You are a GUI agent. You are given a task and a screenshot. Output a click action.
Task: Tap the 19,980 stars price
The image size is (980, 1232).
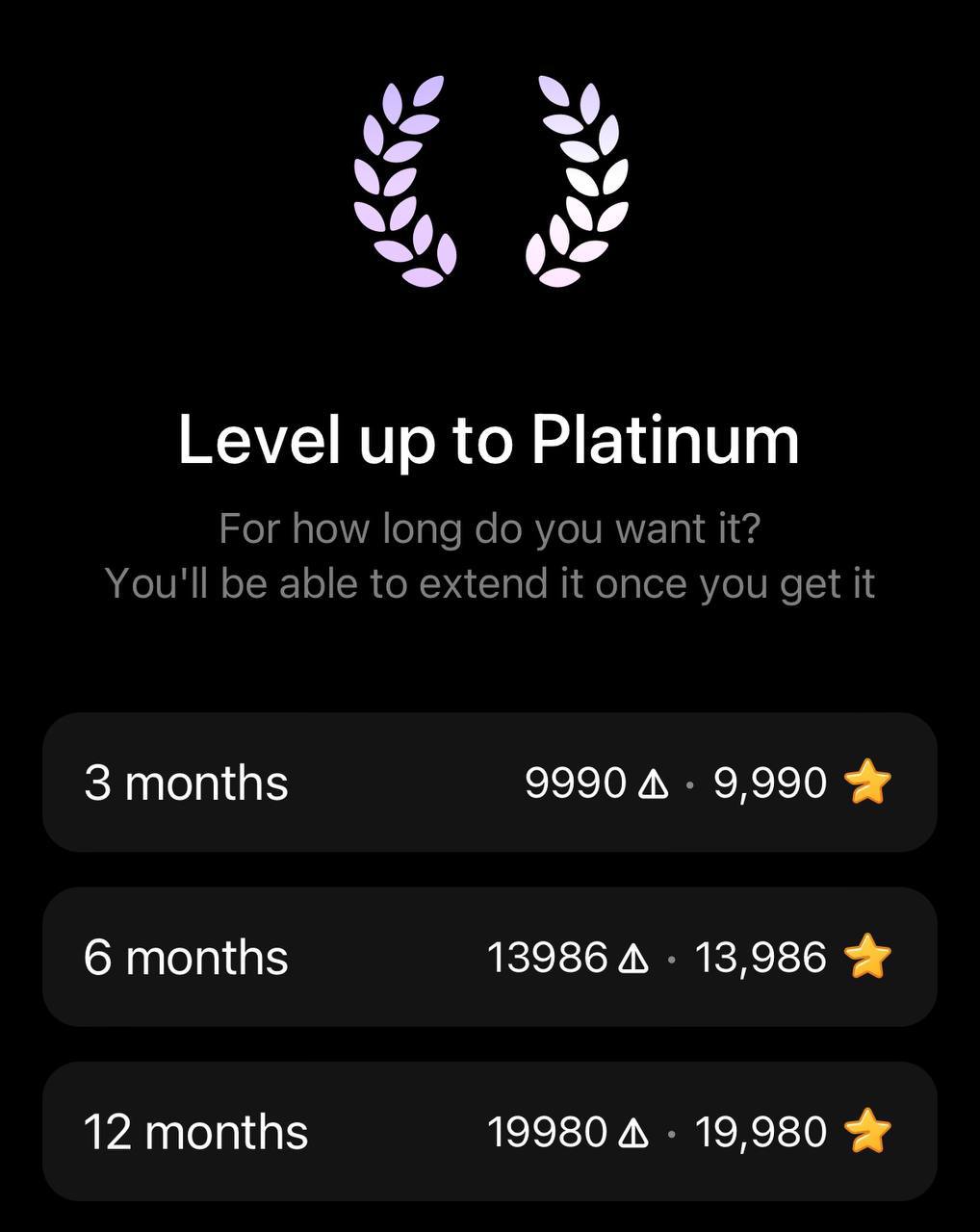760,1132
